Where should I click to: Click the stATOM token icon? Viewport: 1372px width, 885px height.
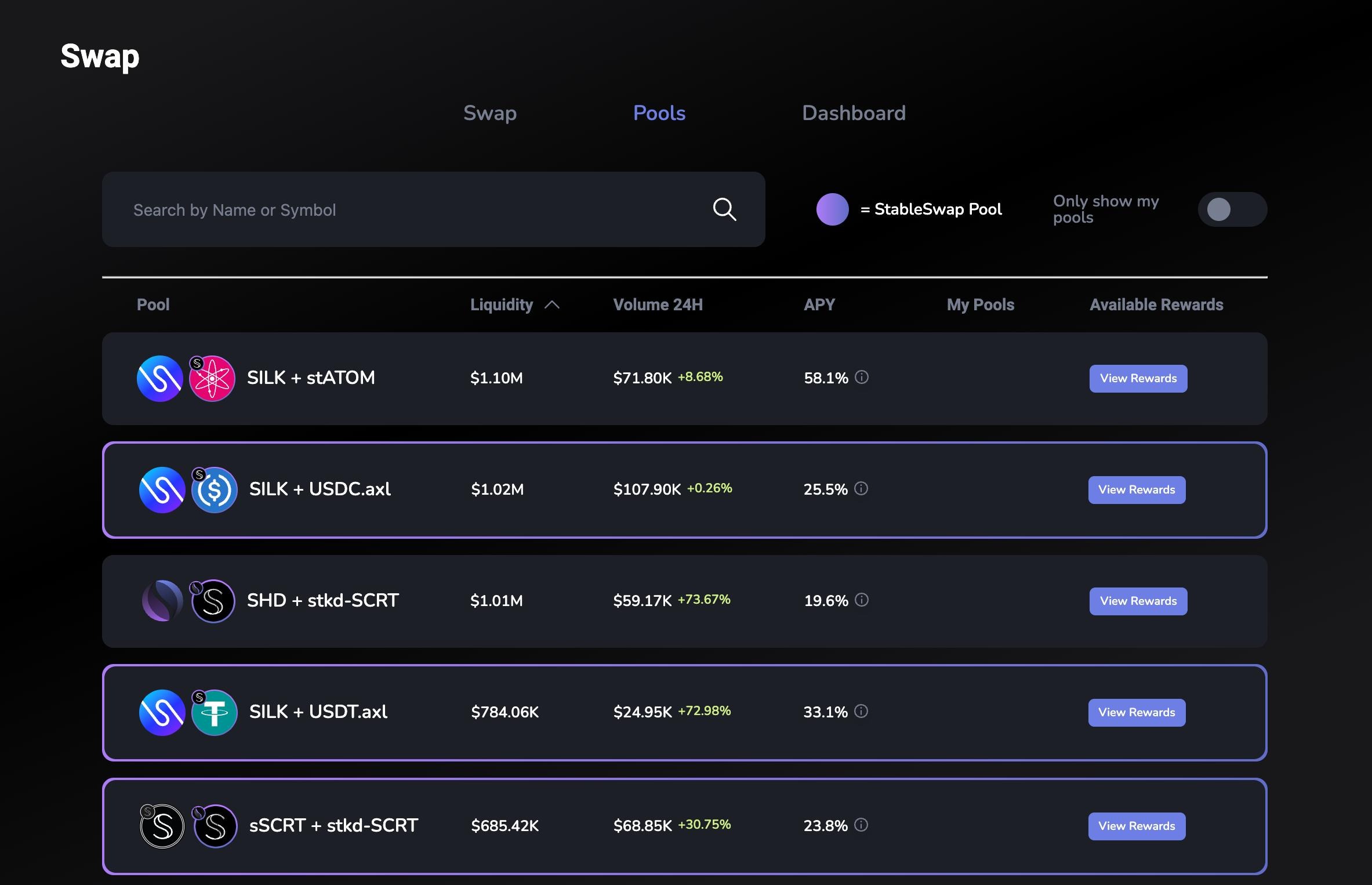coord(212,379)
